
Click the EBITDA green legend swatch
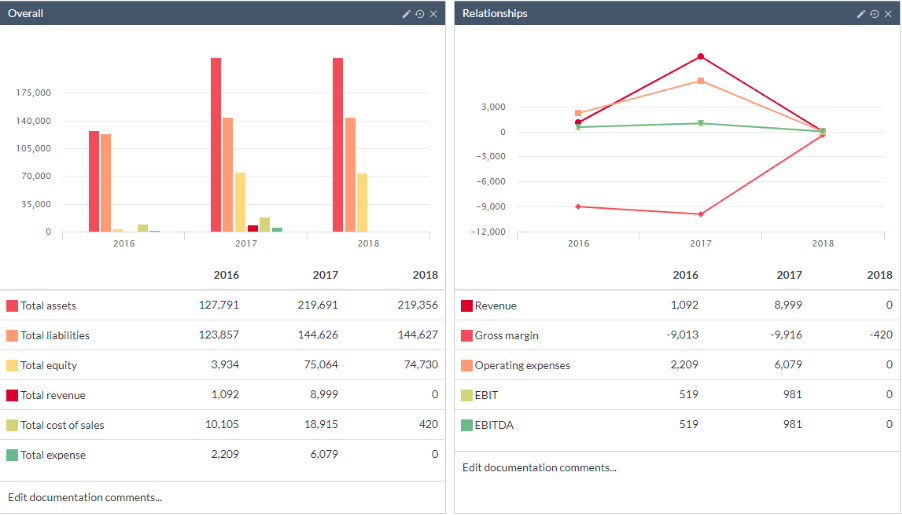click(x=466, y=425)
